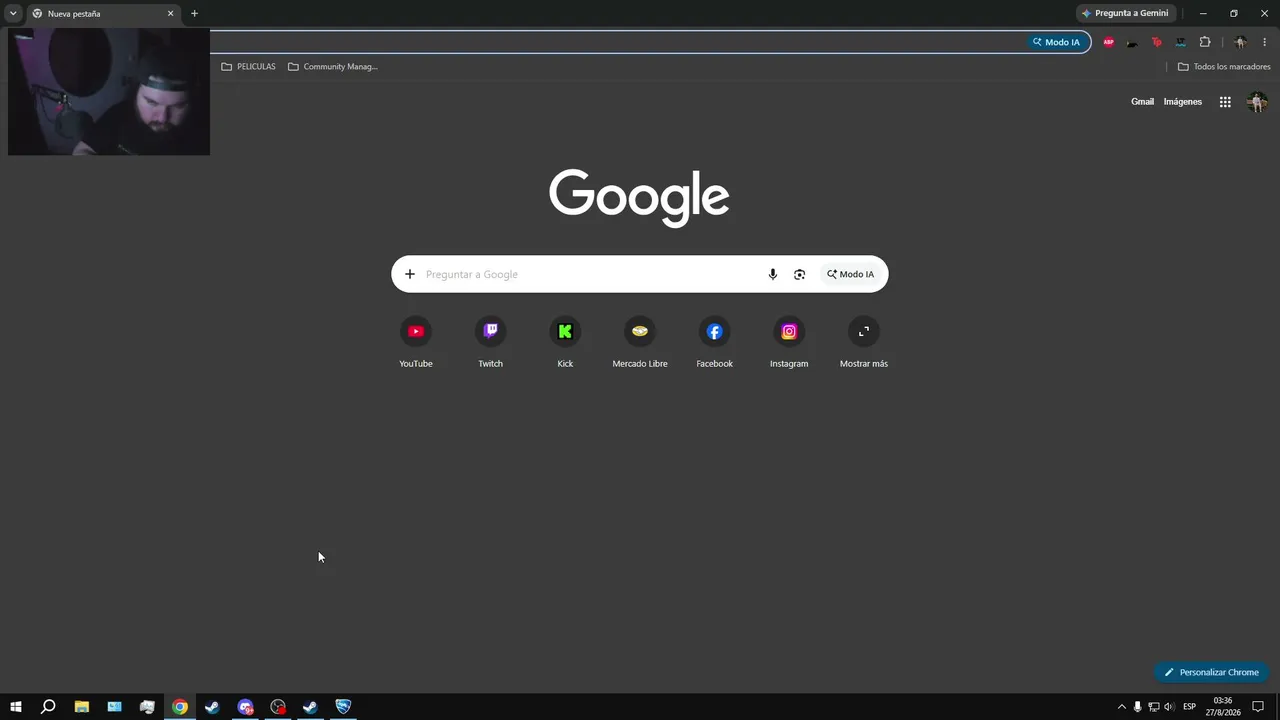Open Windows taskbar search

click(x=48, y=707)
